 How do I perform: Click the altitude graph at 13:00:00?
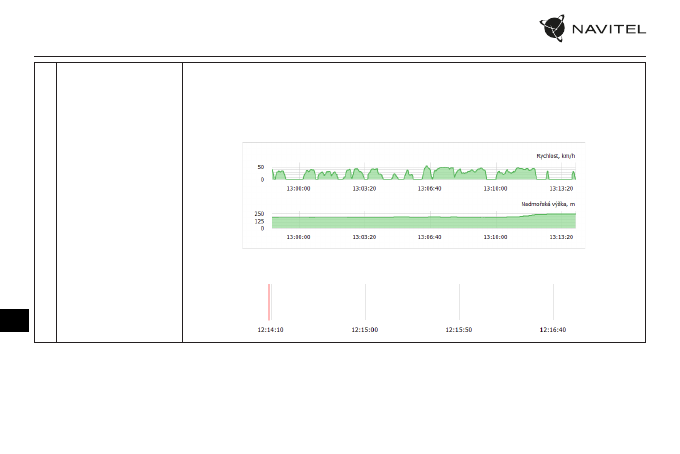point(298,221)
